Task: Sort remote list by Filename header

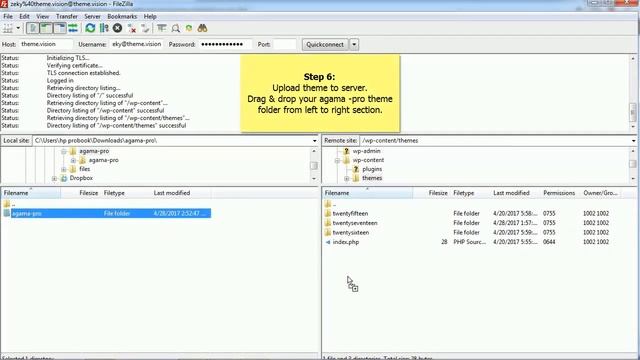Action: 368,193
